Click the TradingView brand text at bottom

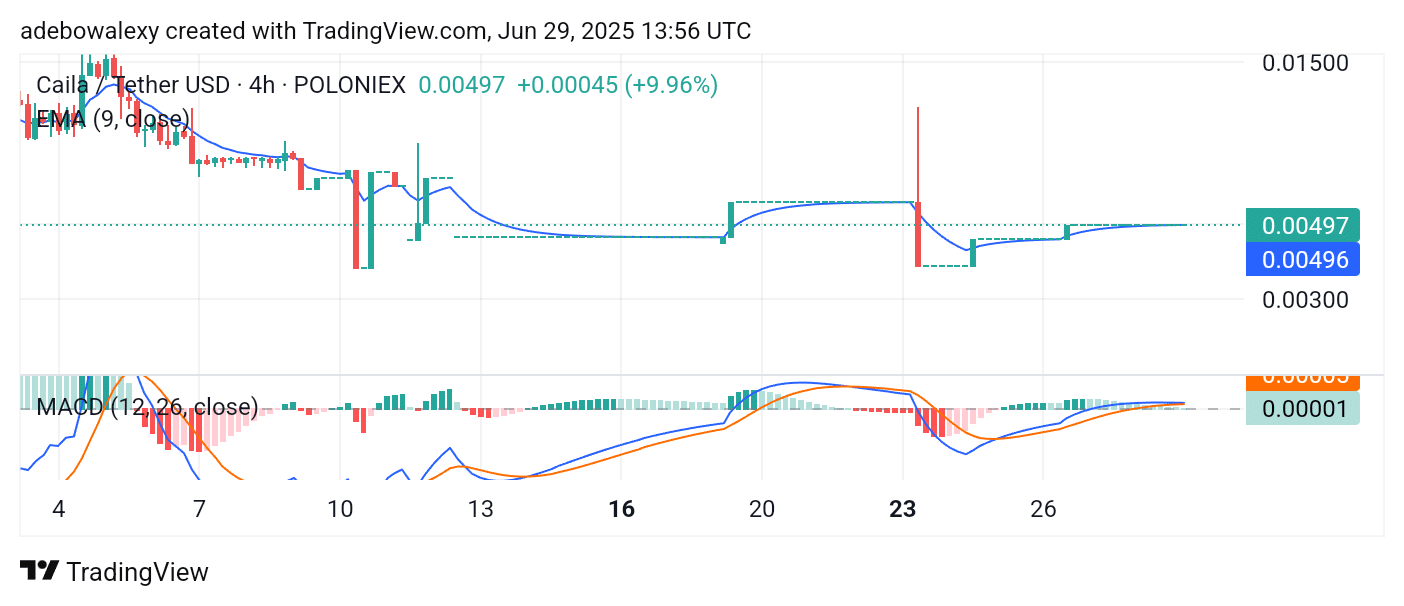point(137,572)
